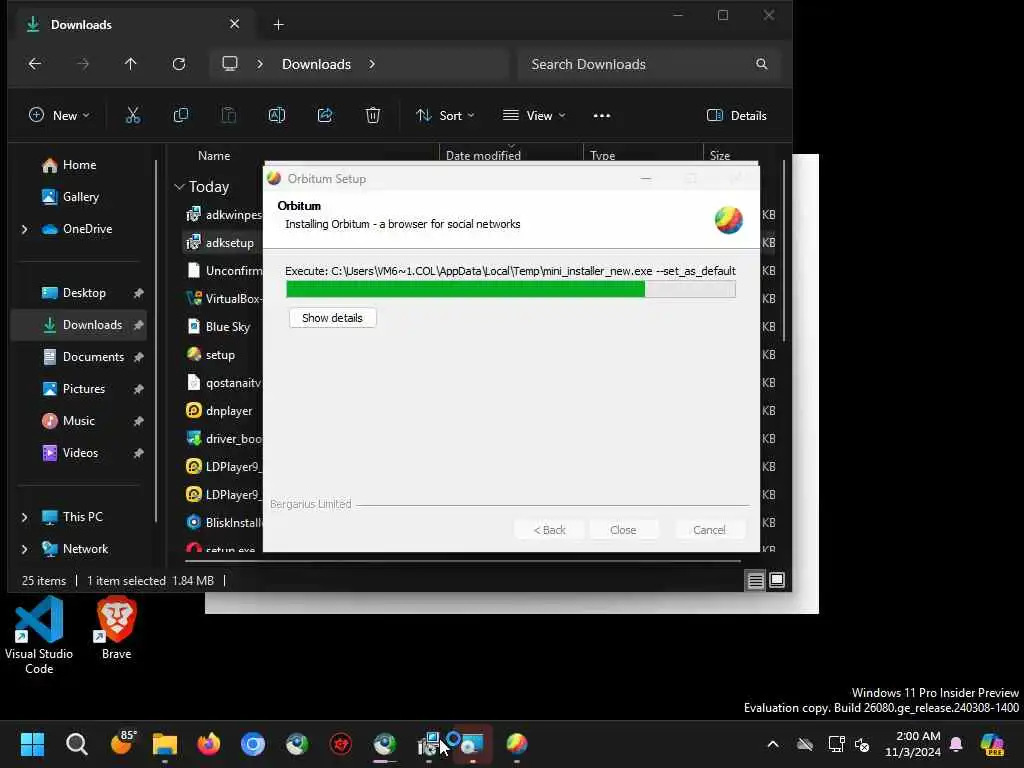Select the Blue Sky file
1024x768 pixels.
point(219,327)
